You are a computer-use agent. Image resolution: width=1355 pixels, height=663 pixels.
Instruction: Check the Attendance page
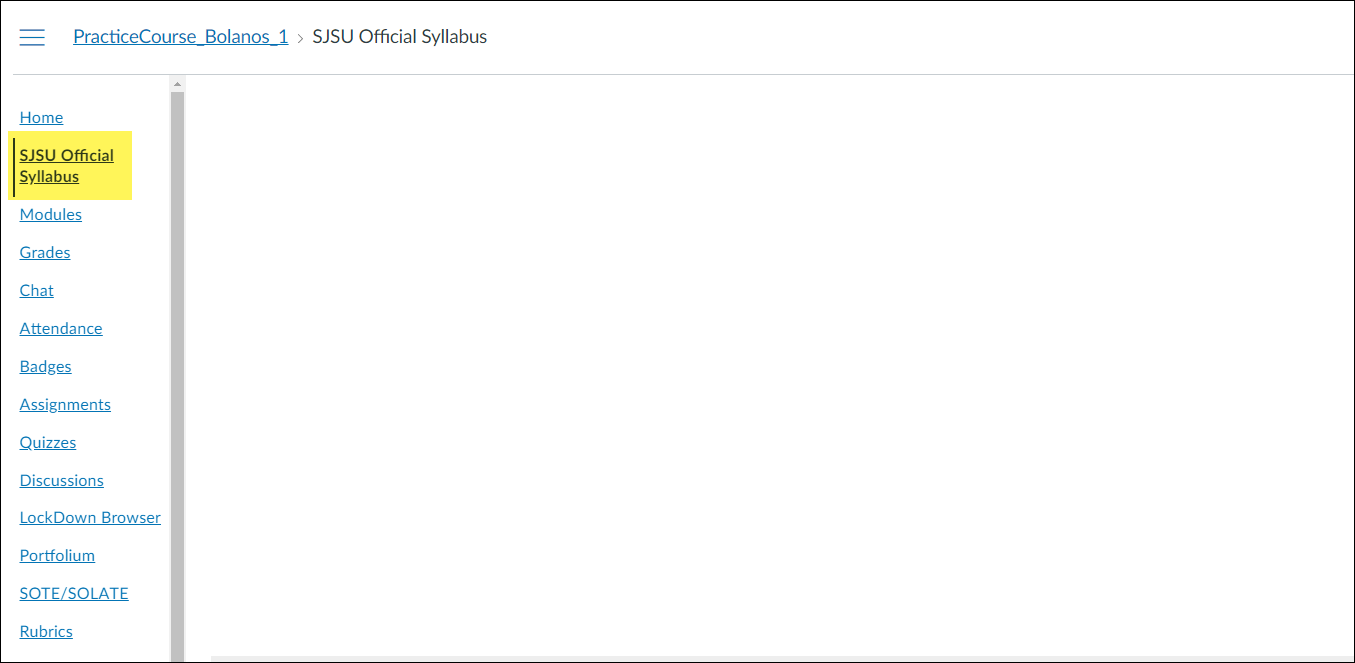tap(61, 328)
